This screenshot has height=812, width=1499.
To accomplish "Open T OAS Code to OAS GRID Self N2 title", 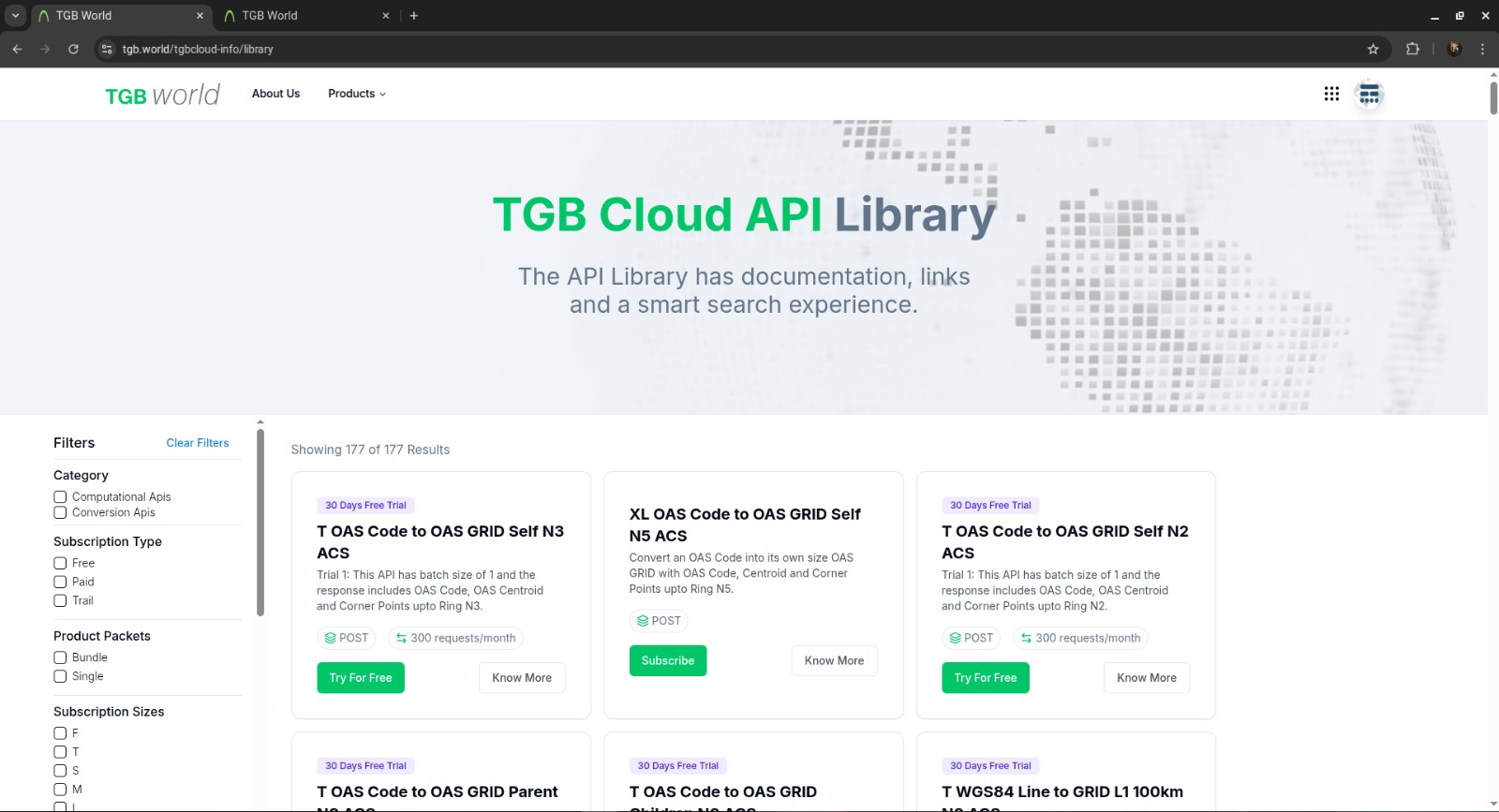I will click(1065, 542).
